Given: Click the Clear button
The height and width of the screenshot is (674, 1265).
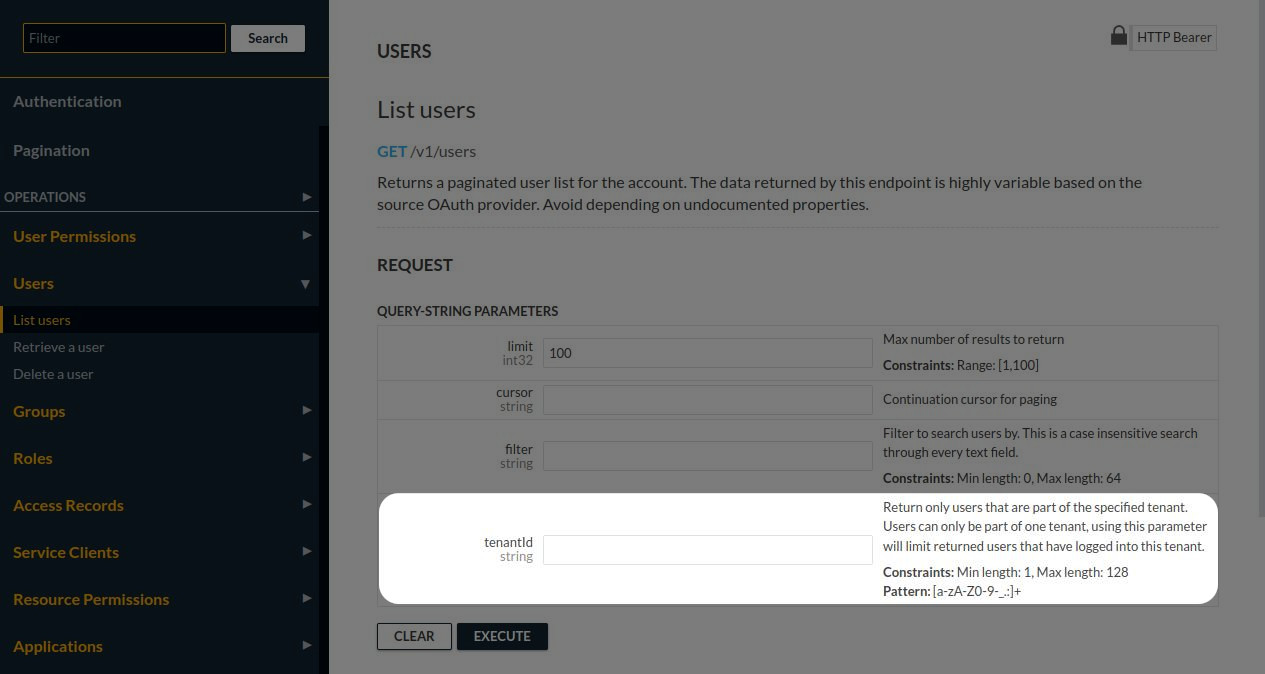Looking at the screenshot, I should pos(414,636).
